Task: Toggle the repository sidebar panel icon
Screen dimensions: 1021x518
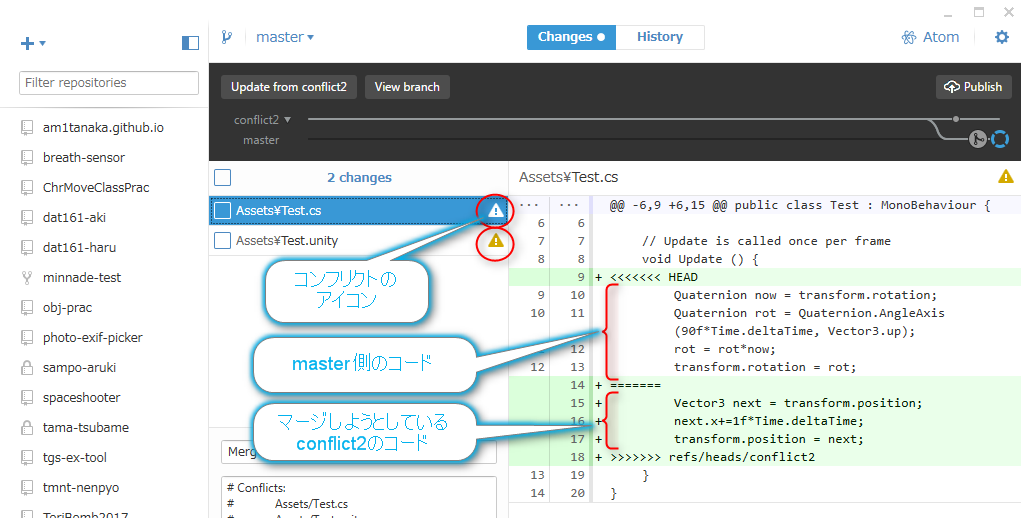Action: [x=190, y=43]
